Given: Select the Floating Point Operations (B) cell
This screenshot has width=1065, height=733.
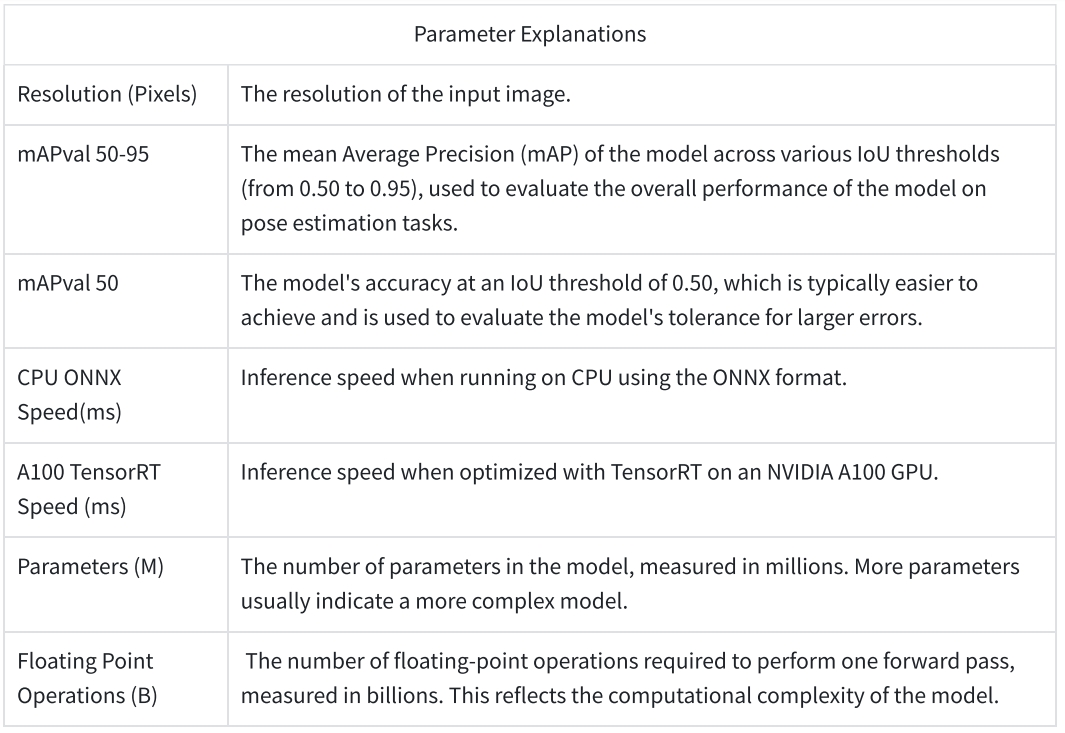Looking at the screenshot, I should [x=116, y=679].
